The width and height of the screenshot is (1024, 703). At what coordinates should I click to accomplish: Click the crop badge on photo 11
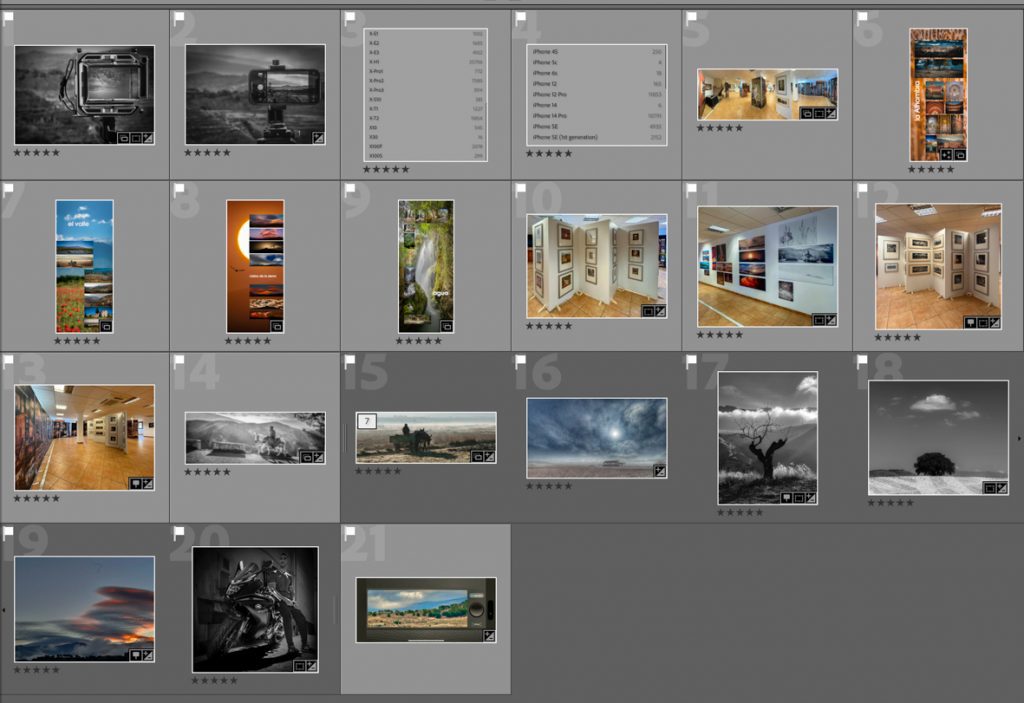pos(818,320)
